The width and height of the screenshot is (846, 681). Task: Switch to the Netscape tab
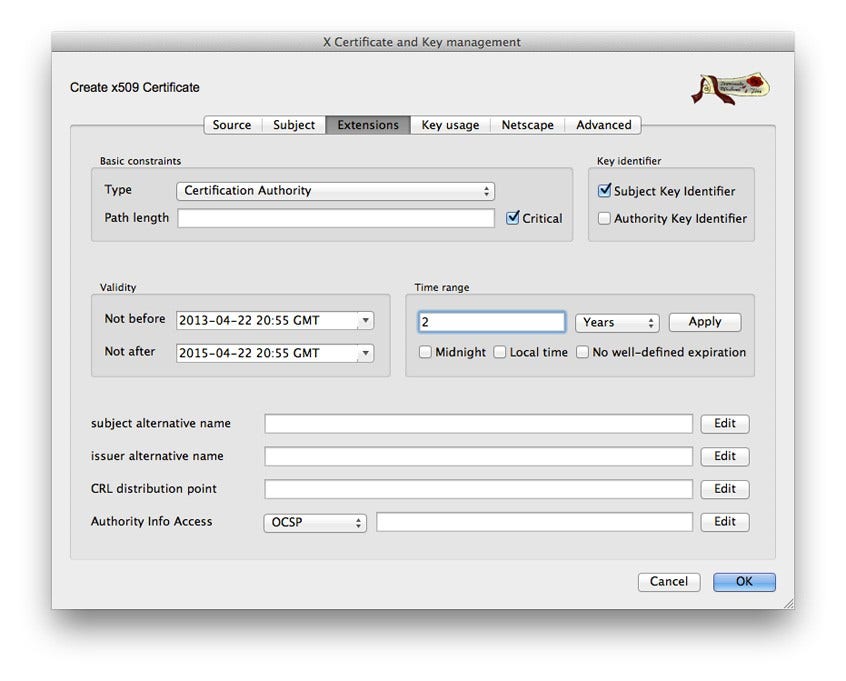tap(527, 125)
